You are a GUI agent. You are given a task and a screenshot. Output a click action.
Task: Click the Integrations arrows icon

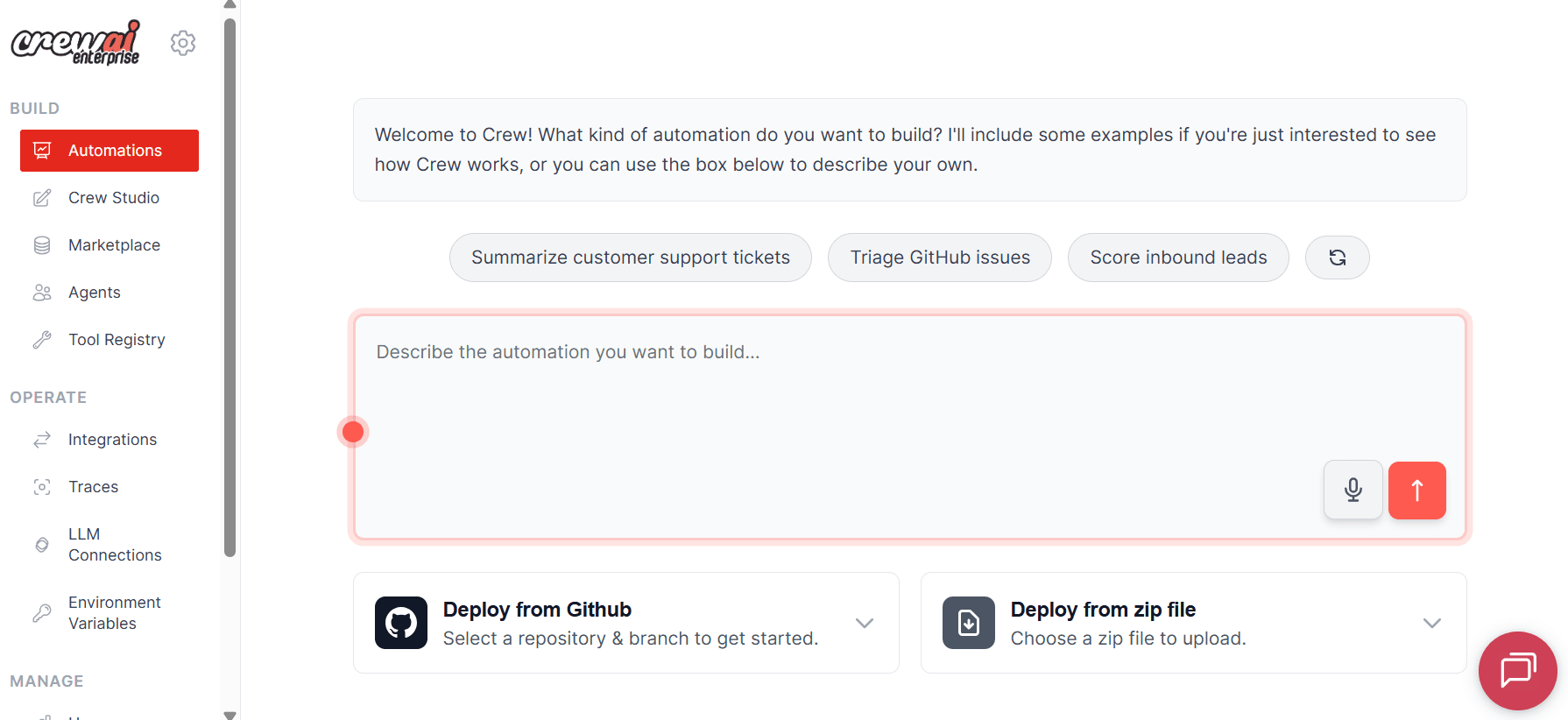[42, 440]
